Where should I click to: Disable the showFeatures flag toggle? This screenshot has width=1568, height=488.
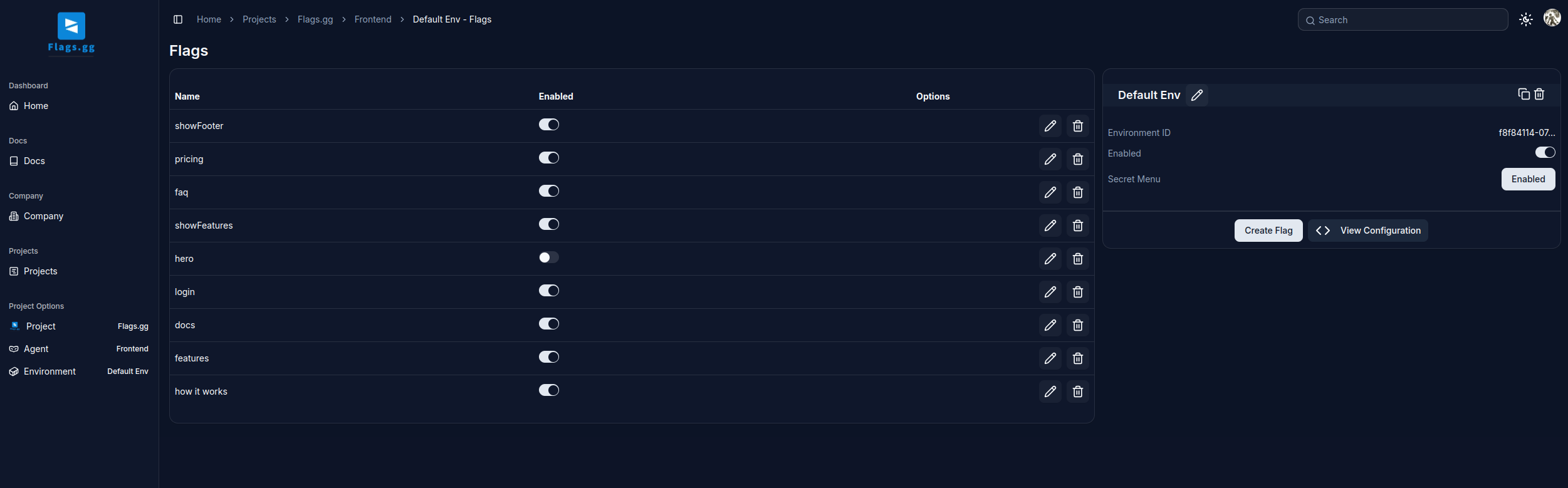(549, 224)
